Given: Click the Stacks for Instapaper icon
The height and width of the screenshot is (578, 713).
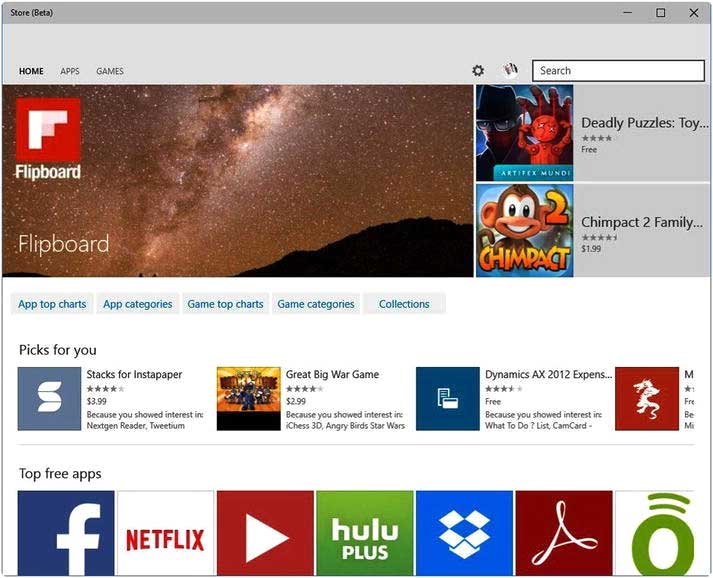Looking at the screenshot, I should [49, 398].
